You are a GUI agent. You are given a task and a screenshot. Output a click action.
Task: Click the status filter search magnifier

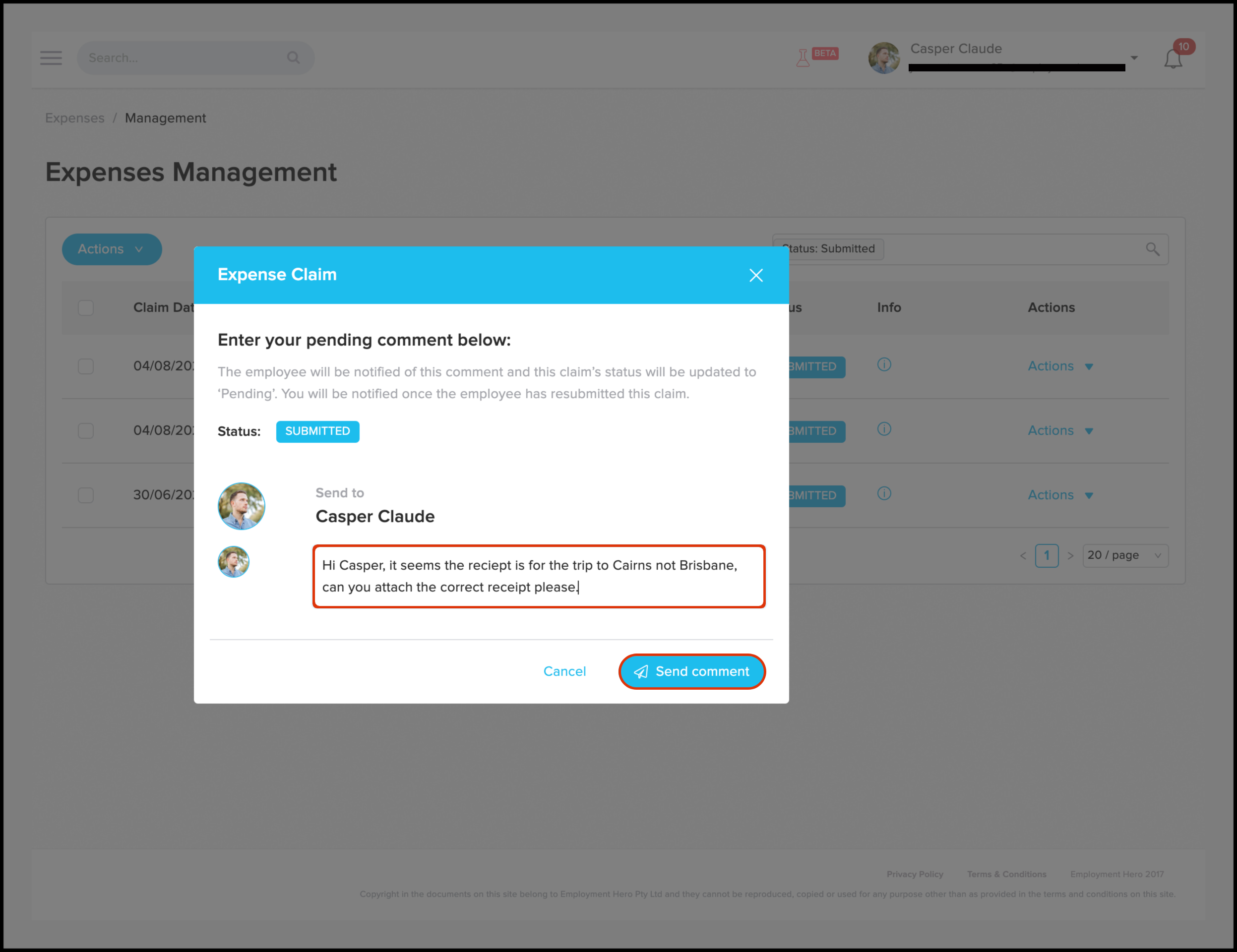(1152, 249)
